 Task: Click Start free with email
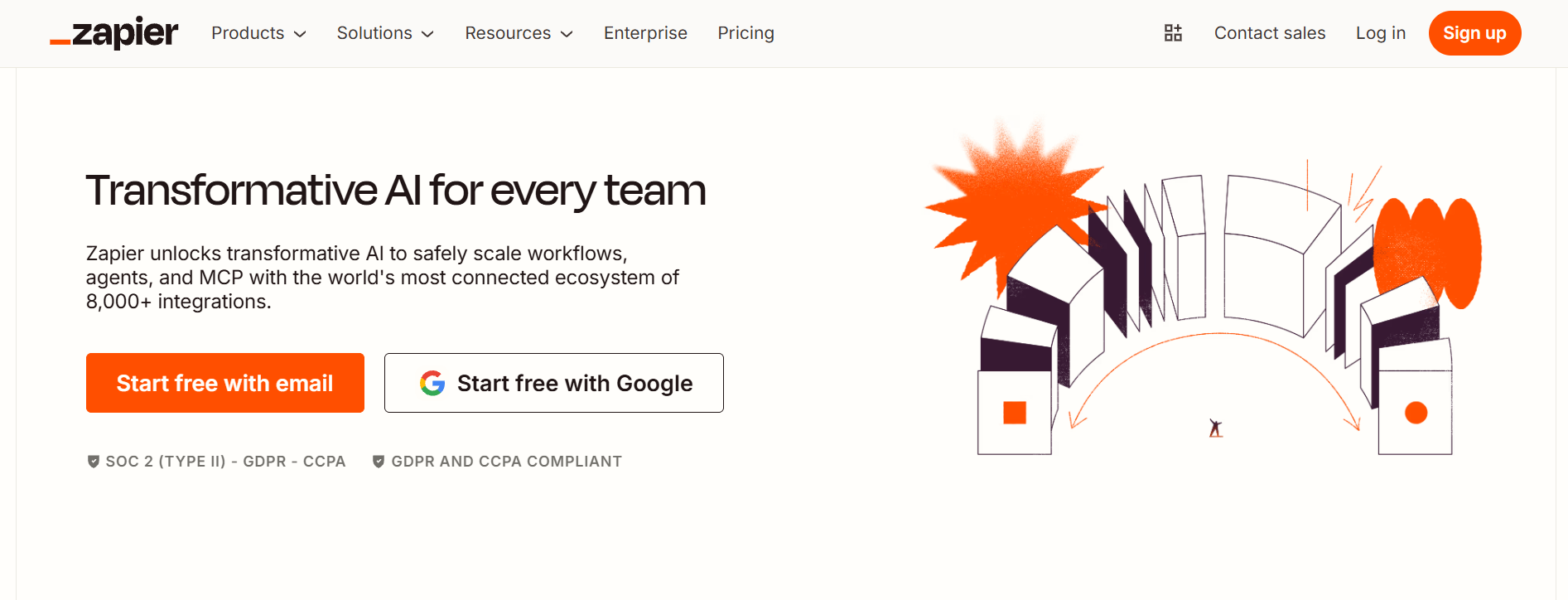[x=224, y=382]
